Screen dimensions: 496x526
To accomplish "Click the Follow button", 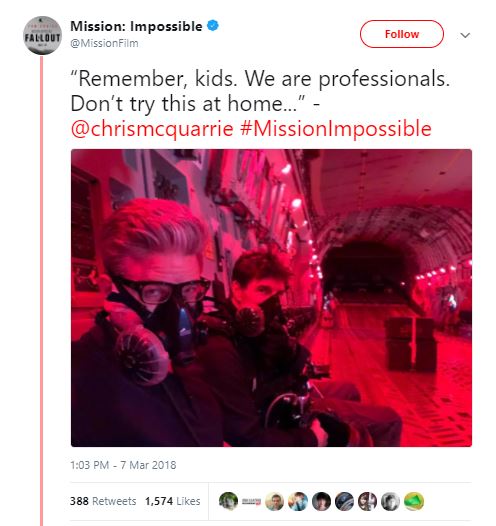I will pos(402,34).
